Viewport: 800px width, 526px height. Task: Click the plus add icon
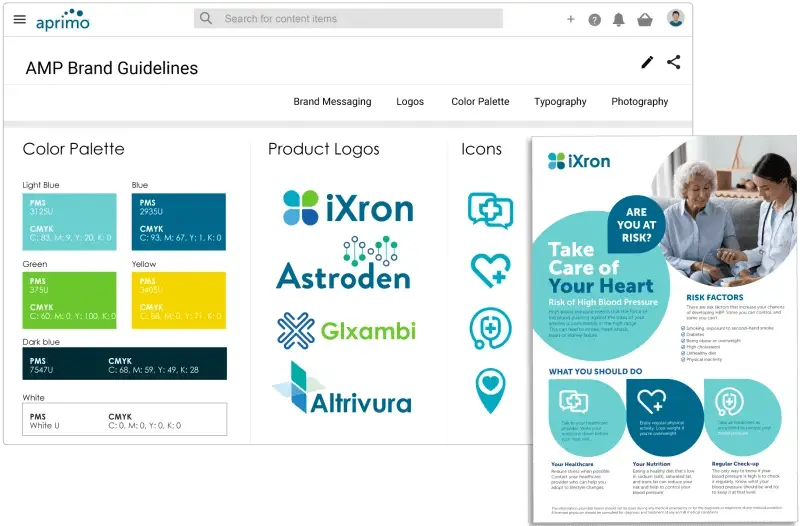570,19
